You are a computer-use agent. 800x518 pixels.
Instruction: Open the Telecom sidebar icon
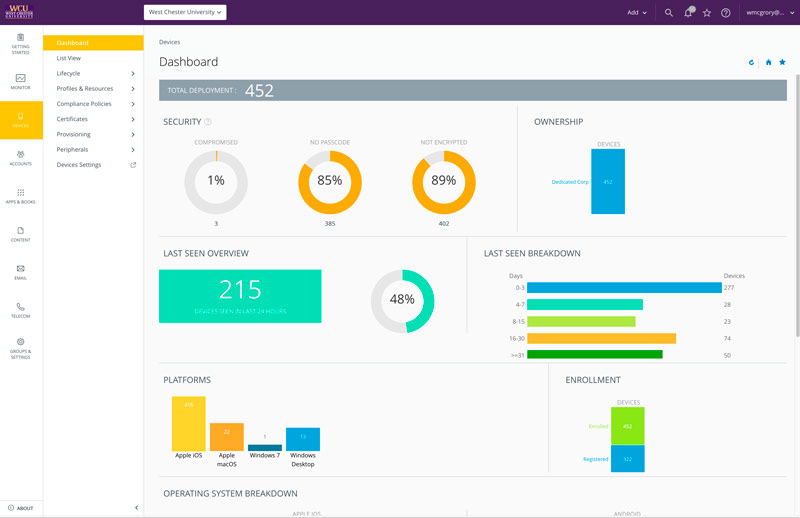pos(20,310)
